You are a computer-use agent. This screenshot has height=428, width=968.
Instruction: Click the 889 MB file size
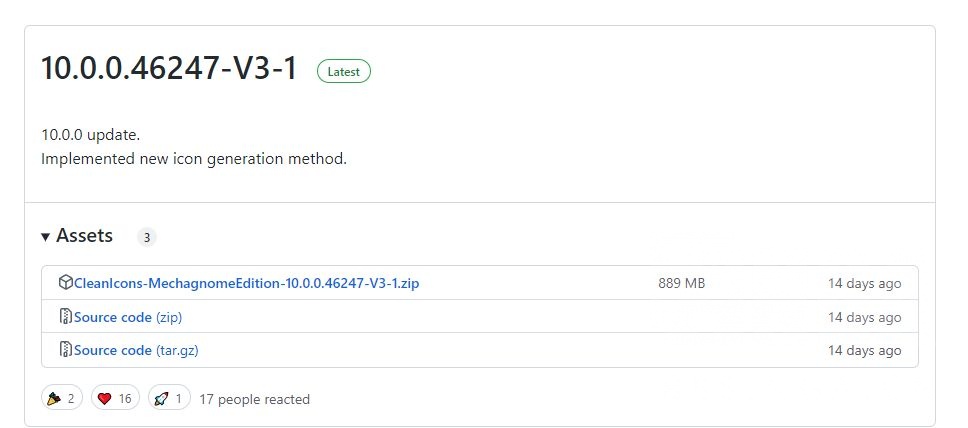click(681, 283)
